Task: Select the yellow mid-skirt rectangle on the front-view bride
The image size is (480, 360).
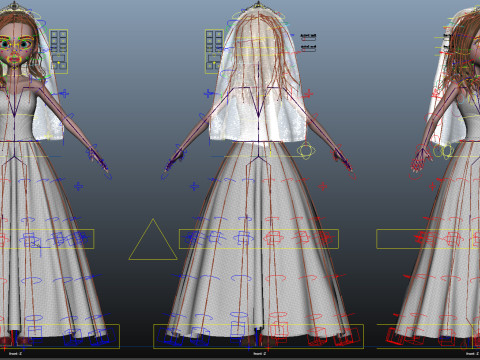Action: click(x=47, y=239)
